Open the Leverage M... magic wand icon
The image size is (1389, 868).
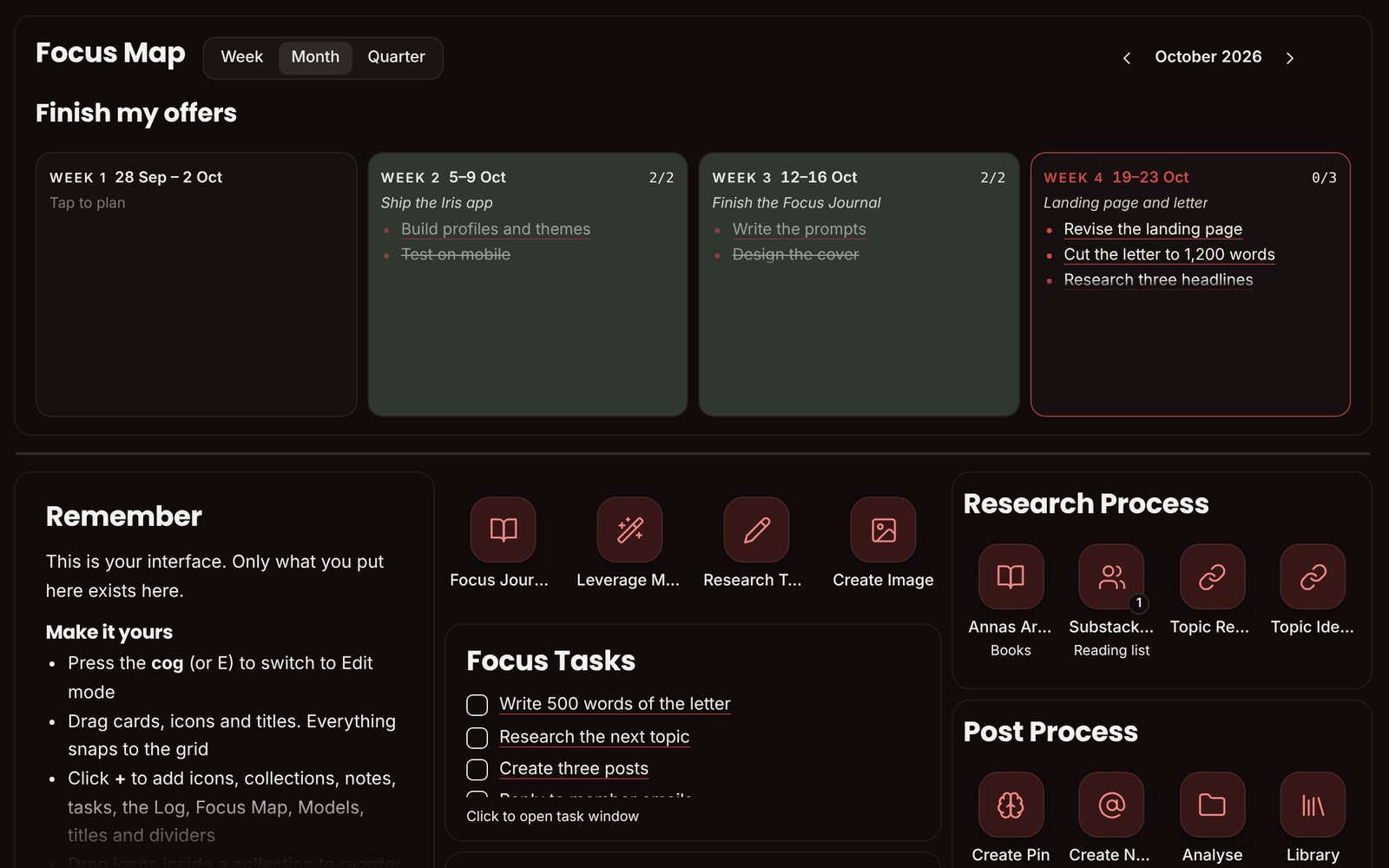point(629,529)
